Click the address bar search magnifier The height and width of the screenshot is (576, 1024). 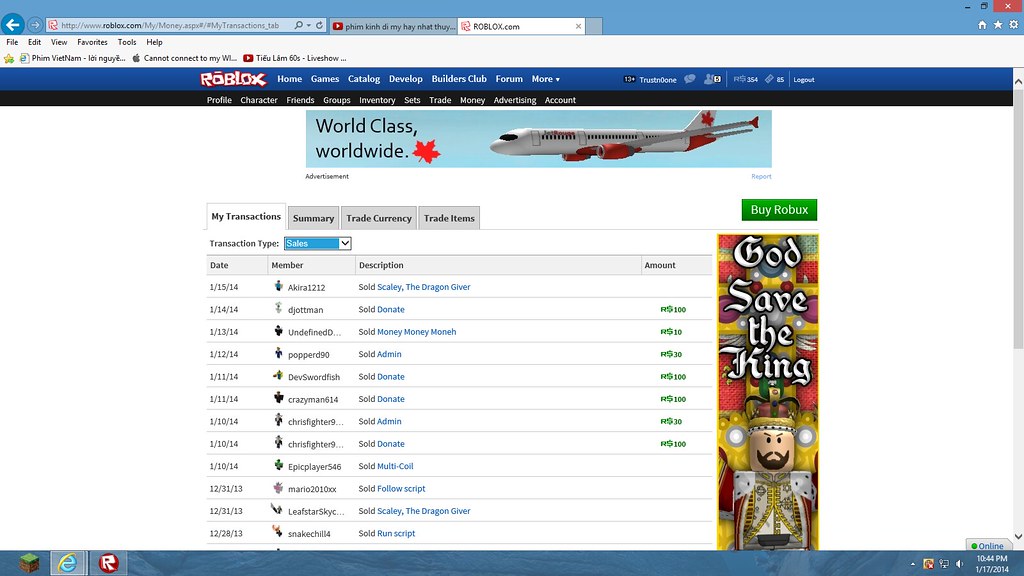(x=298, y=25)
